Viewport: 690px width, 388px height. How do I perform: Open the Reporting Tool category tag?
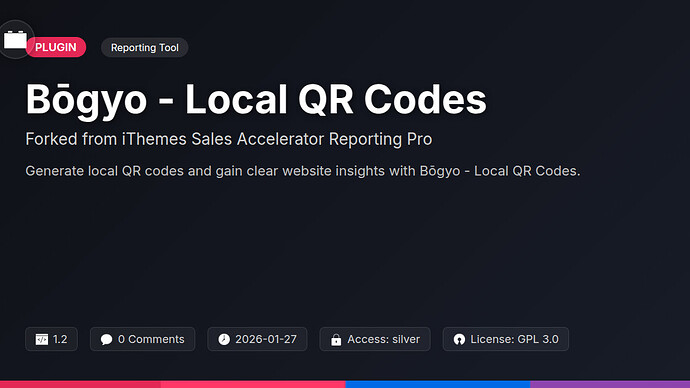(145, 48)
